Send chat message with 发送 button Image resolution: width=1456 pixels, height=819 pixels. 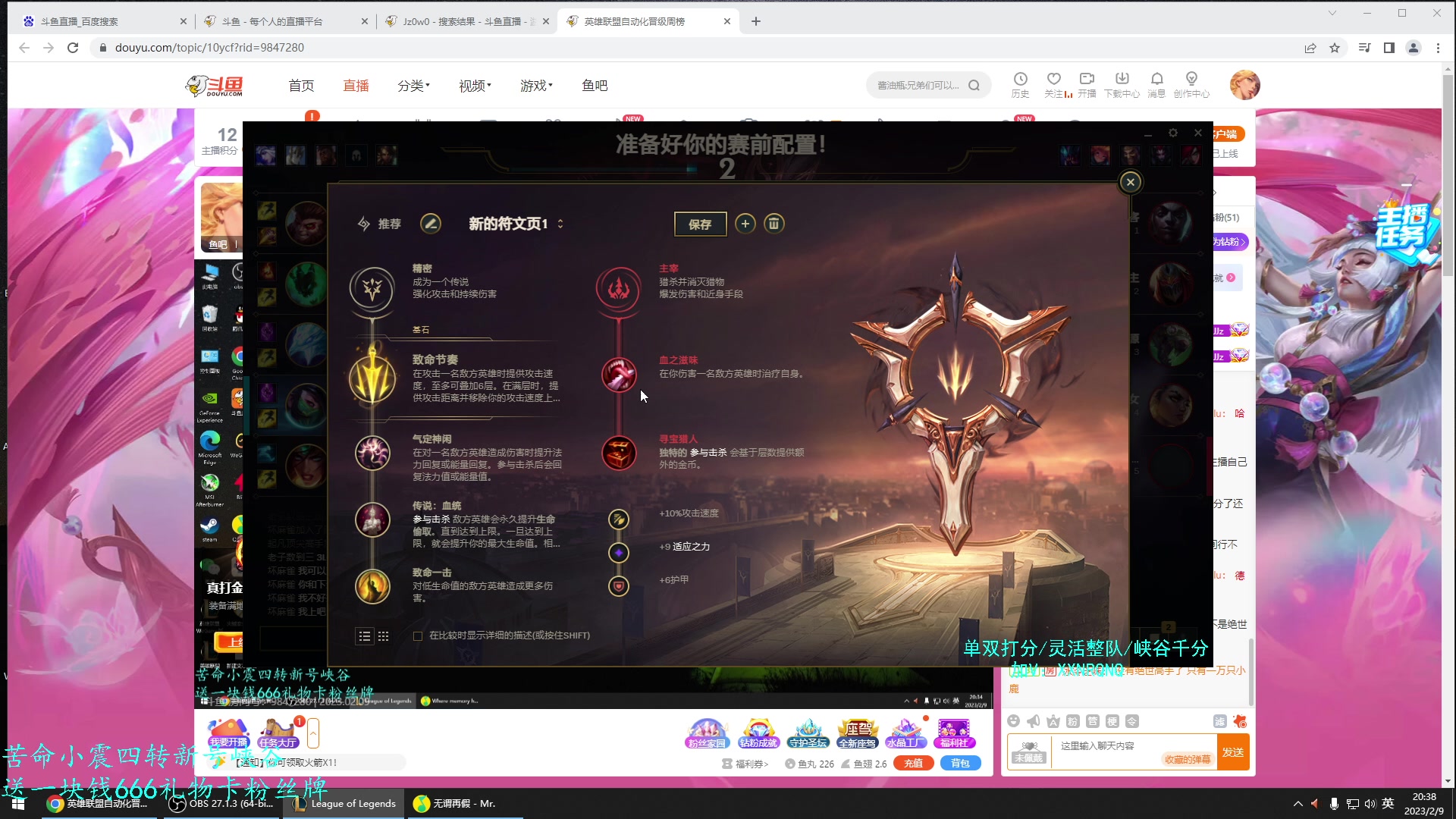1233,752
